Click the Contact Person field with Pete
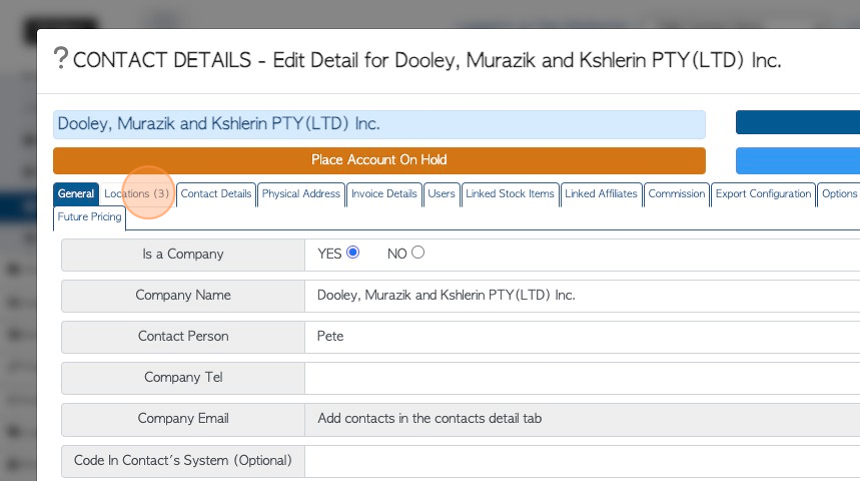The height and width of the screenshot is (481, 860). tap(582, 337)
